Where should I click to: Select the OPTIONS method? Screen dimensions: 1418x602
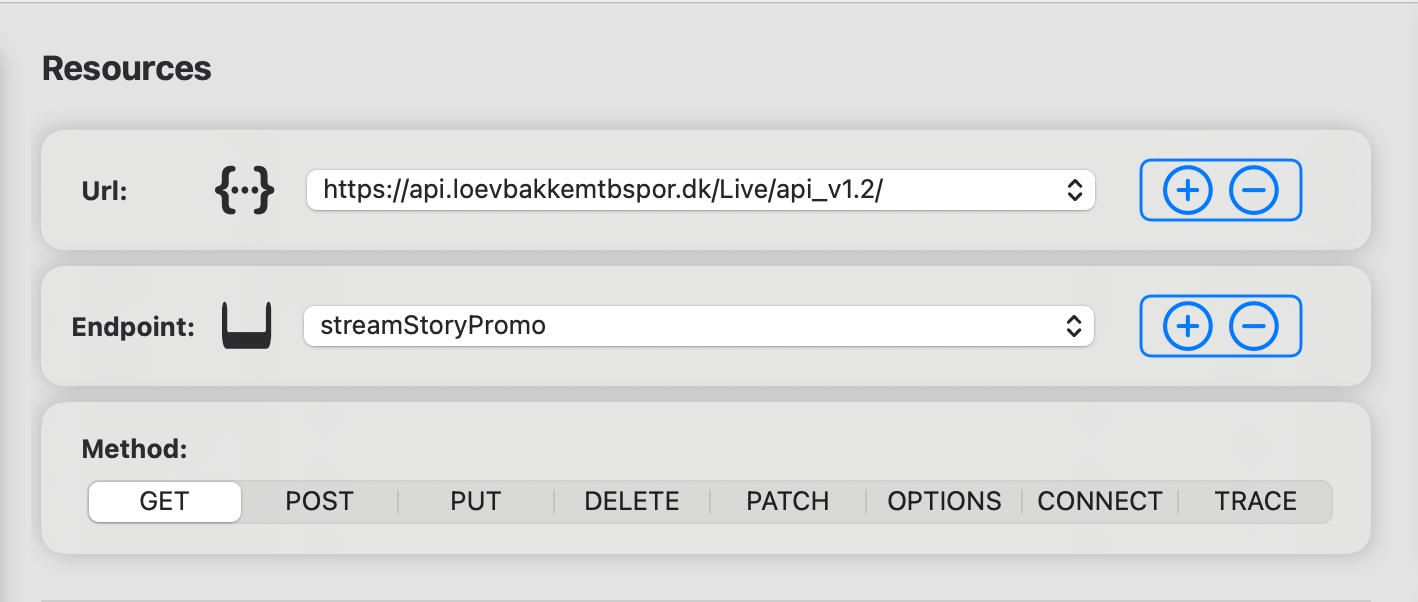(944, 501)
